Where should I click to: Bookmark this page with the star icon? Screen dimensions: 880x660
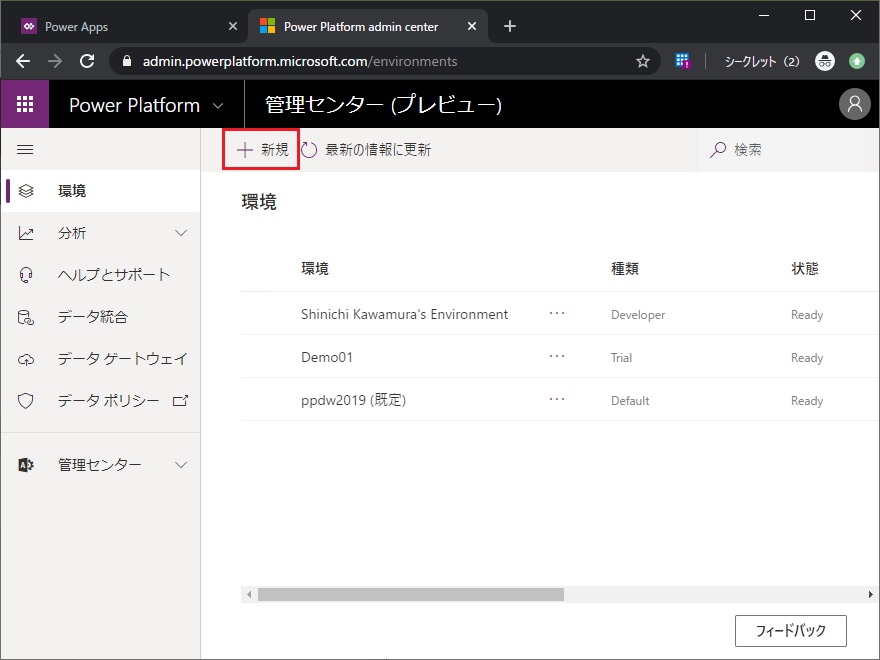pos(643,61)
